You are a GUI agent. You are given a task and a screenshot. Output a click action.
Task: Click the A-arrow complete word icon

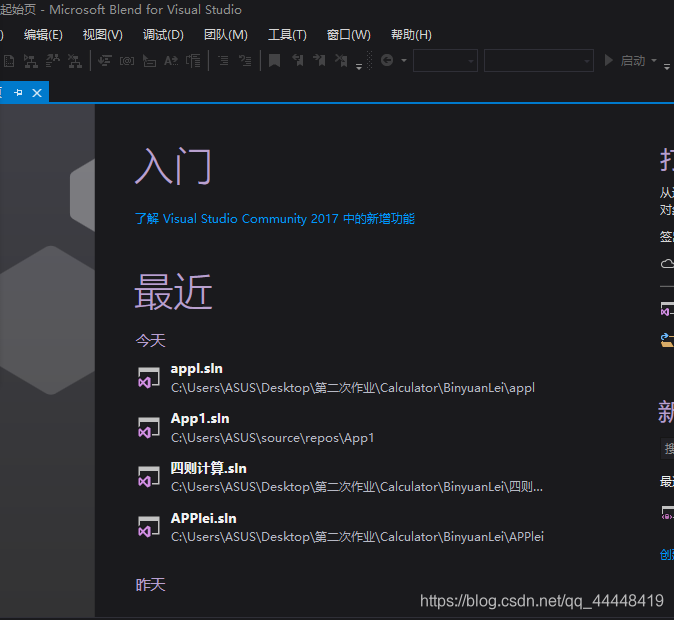coord(171,61)
